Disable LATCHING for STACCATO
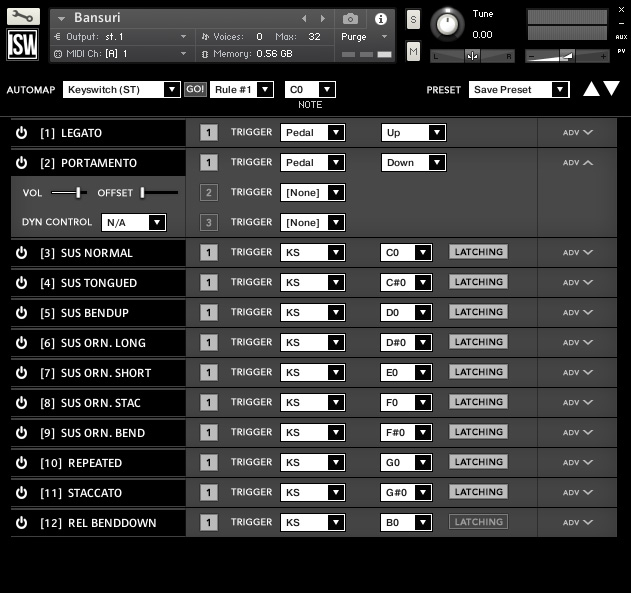This screenshot has width=631, height=593. [x=478, y=492]
